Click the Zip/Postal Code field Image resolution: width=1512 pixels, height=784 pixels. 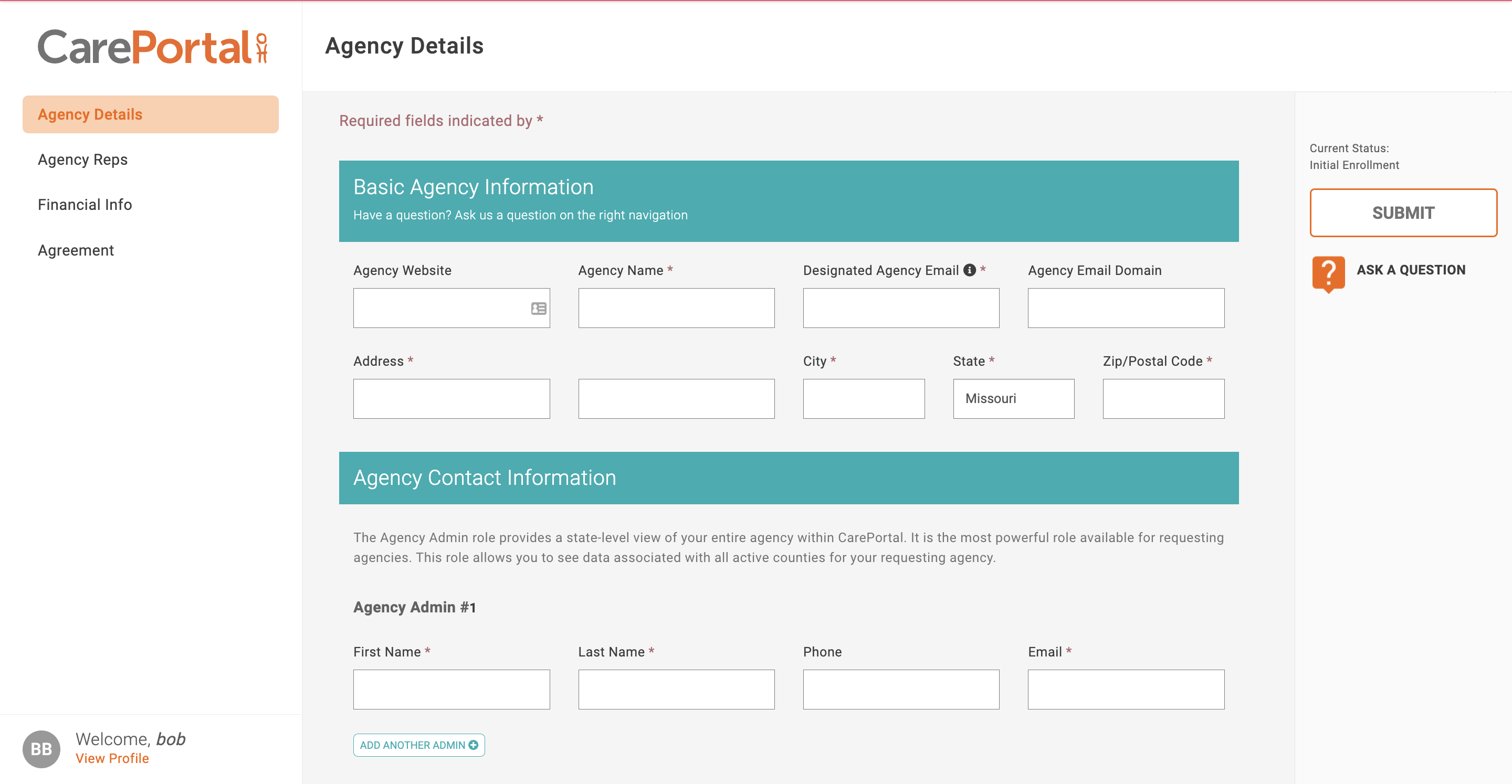click(1163, 398)
